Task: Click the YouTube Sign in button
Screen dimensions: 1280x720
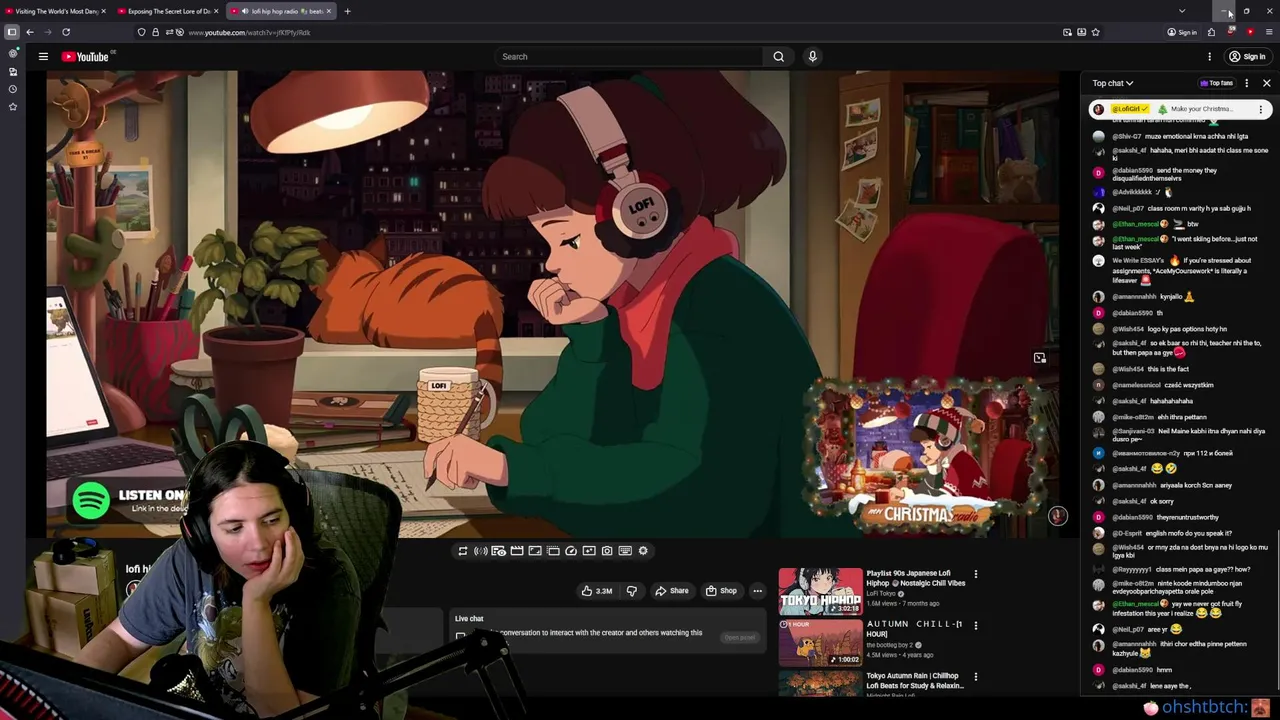Action: (1247, 57)
